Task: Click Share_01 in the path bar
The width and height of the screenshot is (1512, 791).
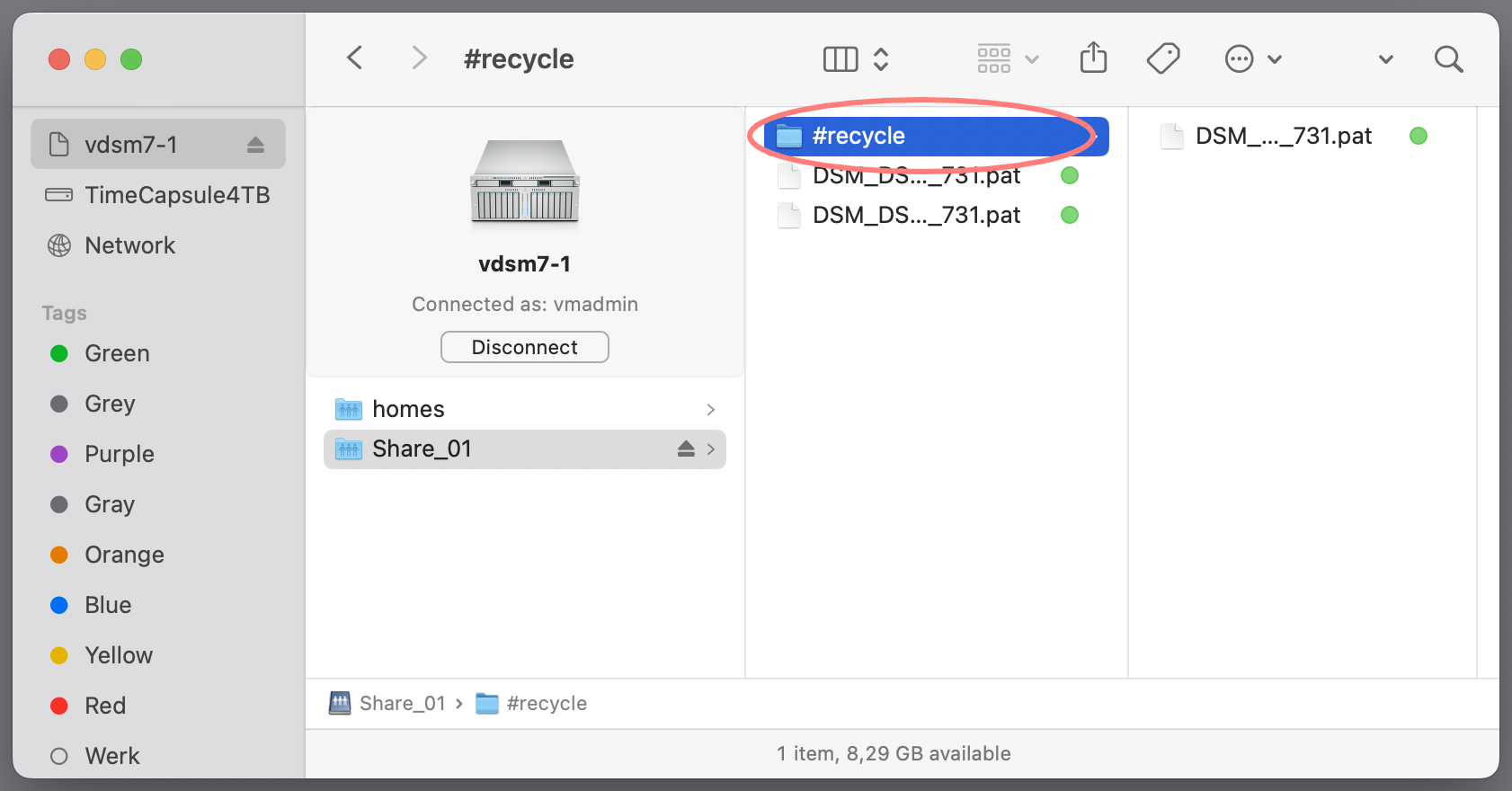Action: (x=387, y=703)
